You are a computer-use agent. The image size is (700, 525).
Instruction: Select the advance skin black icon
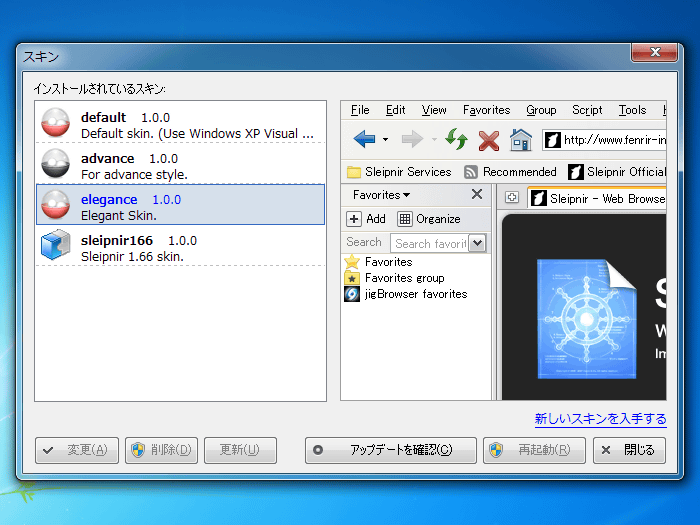55,163
